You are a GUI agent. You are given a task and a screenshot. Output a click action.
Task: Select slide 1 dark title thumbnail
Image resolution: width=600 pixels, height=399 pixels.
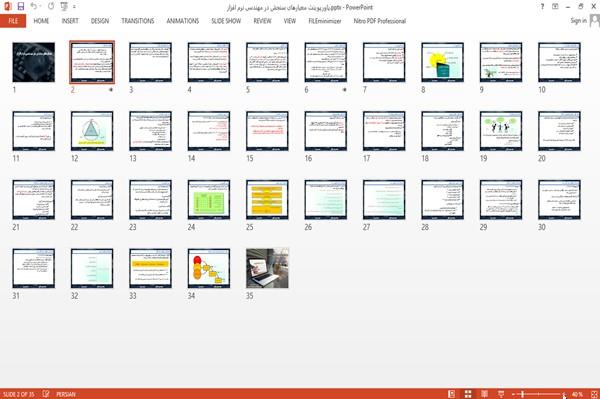click(x=34, y=62)
